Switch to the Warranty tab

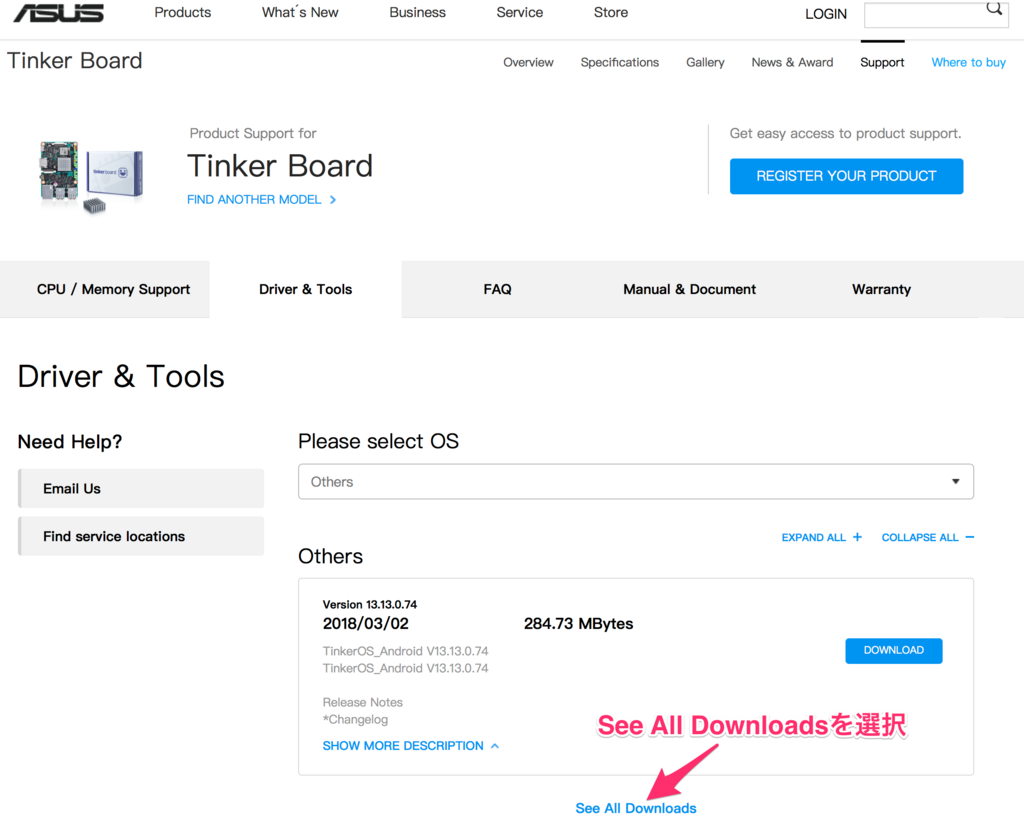pyautogui.click(x=882, y=289)
